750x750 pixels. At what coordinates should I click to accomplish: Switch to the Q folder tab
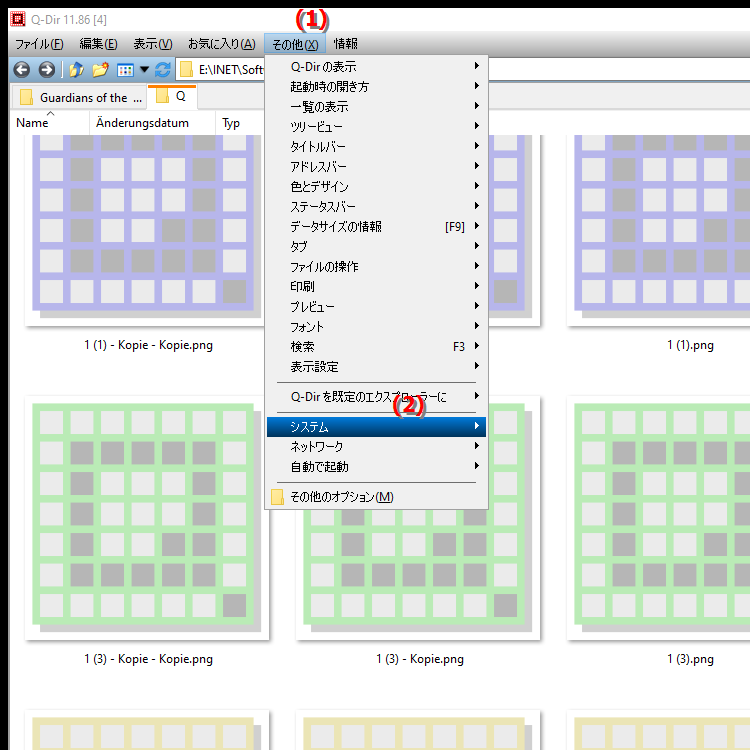click(x=172, y=97)
